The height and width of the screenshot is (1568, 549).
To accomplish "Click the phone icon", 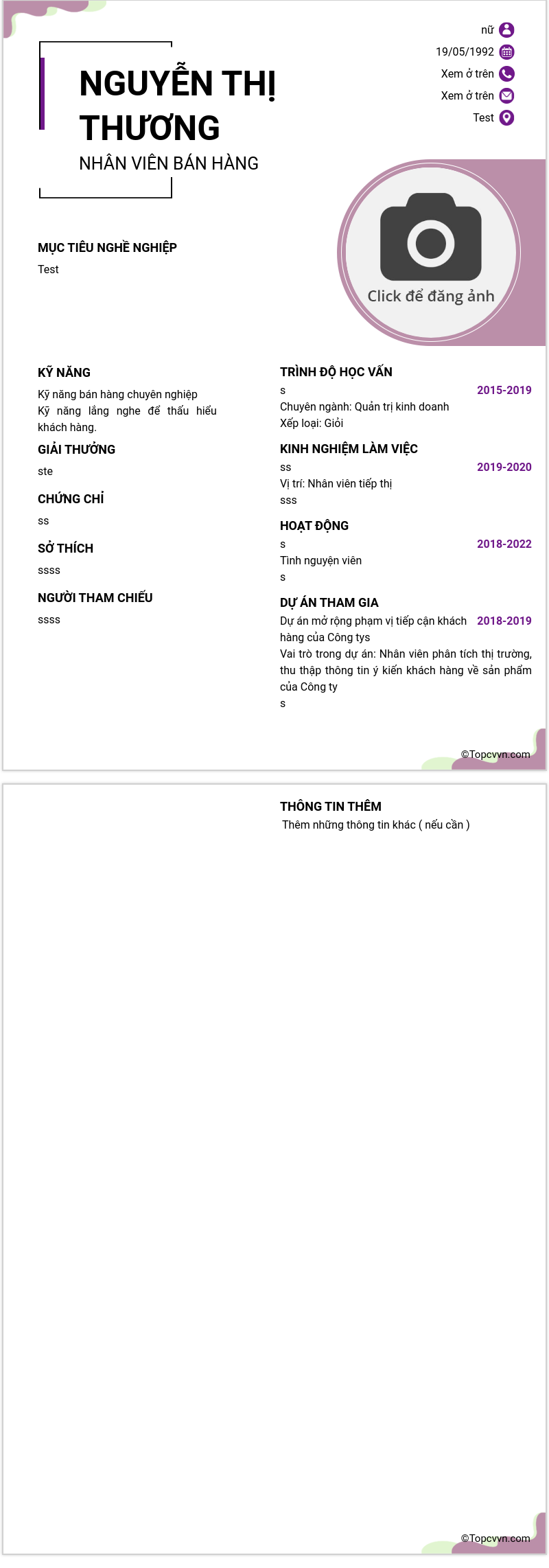I will (506, 73).
